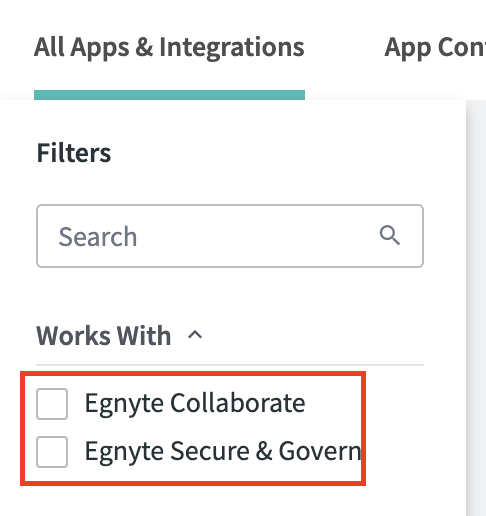Click the gray area right of Filters panel

point(476,307)
